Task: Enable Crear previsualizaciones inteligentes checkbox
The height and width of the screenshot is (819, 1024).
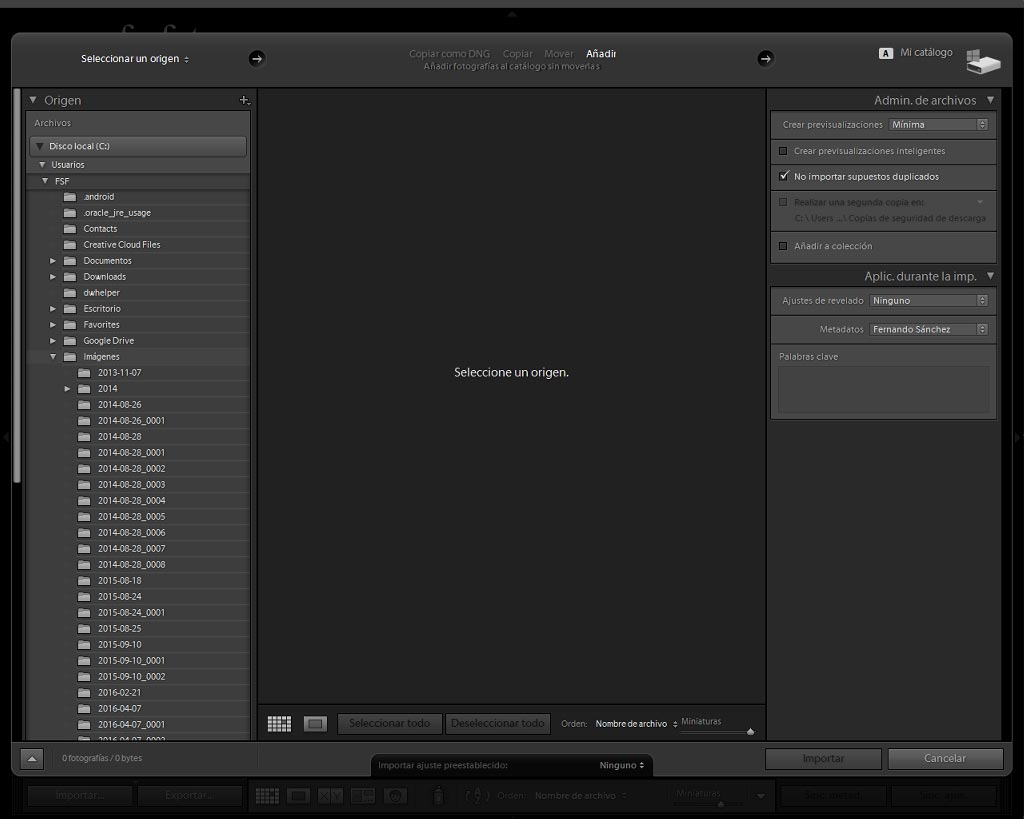Action: (783, 151)
